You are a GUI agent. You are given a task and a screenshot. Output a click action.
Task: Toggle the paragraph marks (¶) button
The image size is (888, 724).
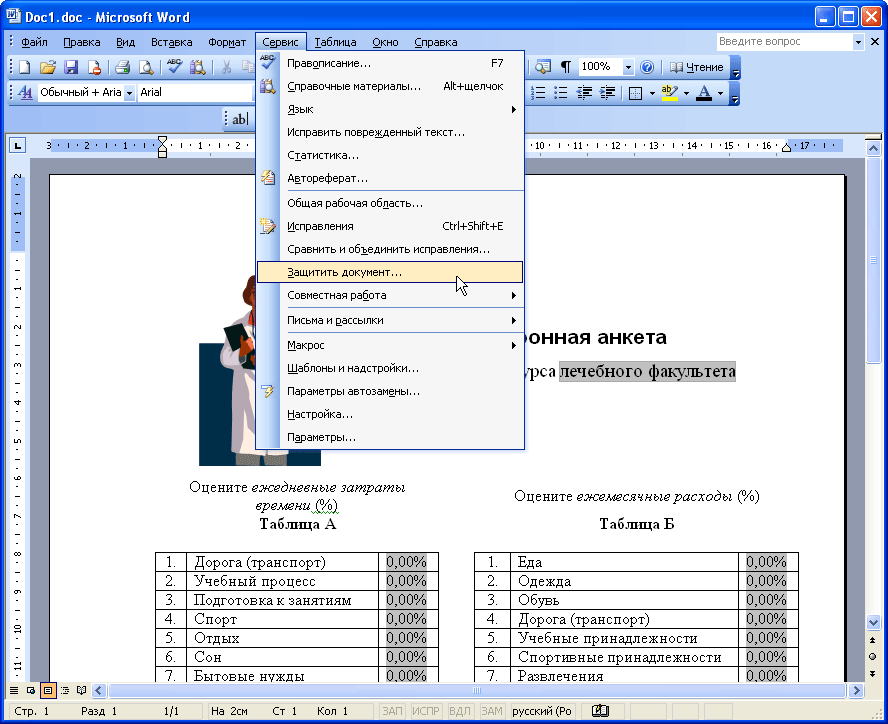pyautogui.click(x=565, y=67)
